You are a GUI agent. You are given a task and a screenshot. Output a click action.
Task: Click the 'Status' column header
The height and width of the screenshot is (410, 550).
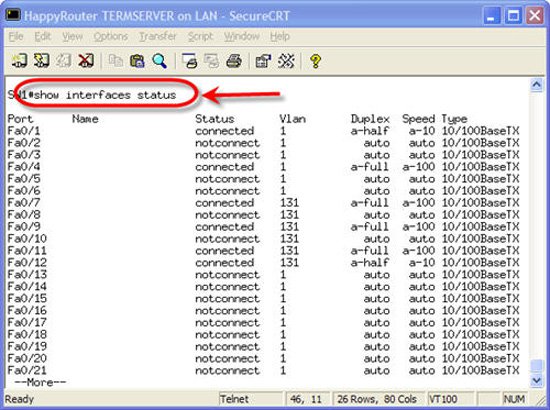(x=214, y=119)
